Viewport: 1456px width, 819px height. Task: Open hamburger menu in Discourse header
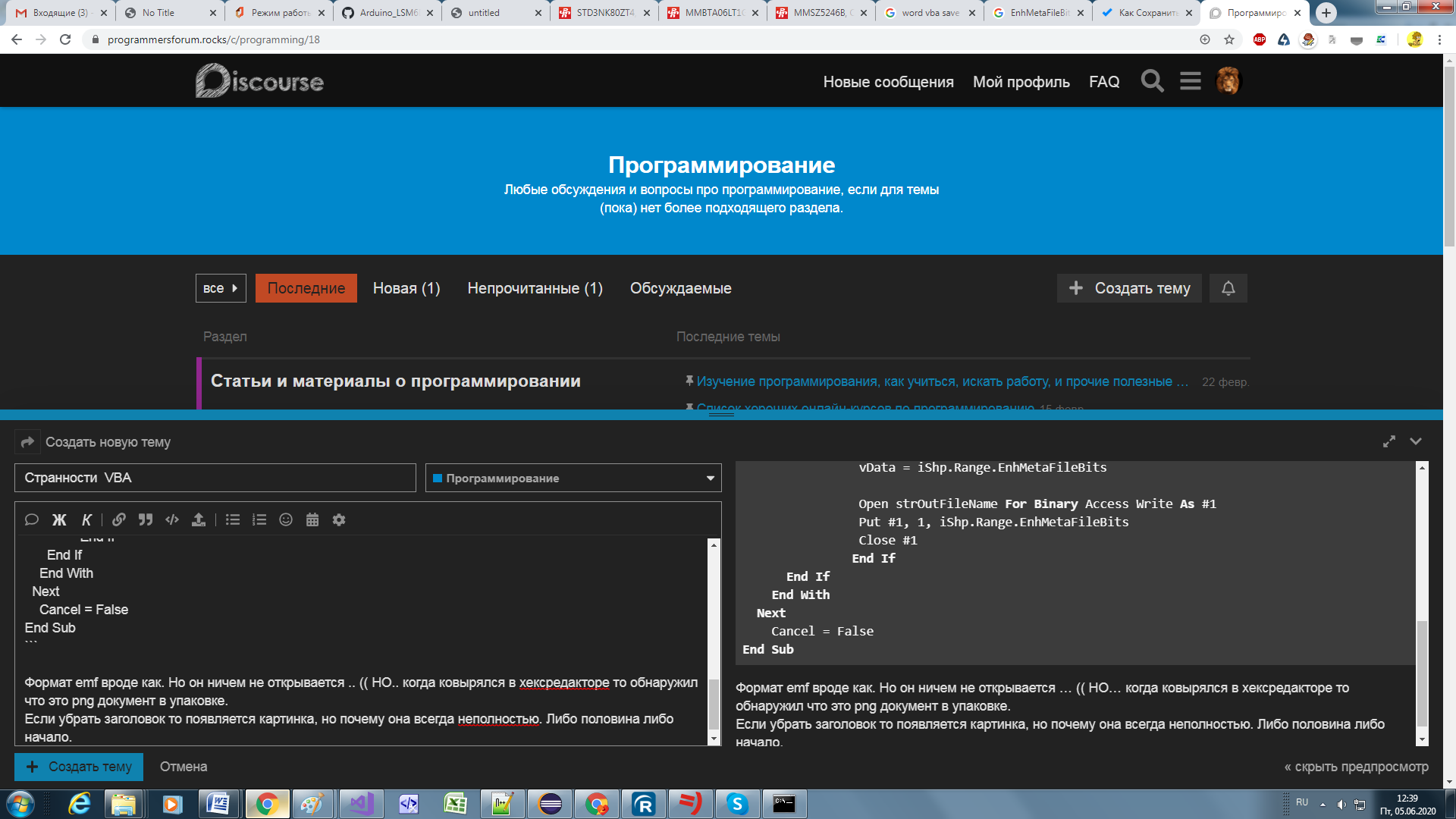click(x=1191, y=81)
